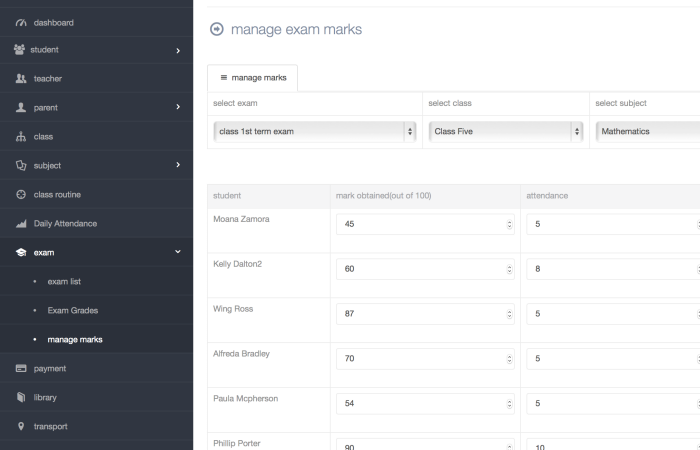Click the class routine icon
700x450 pixels.
(21, 194)
